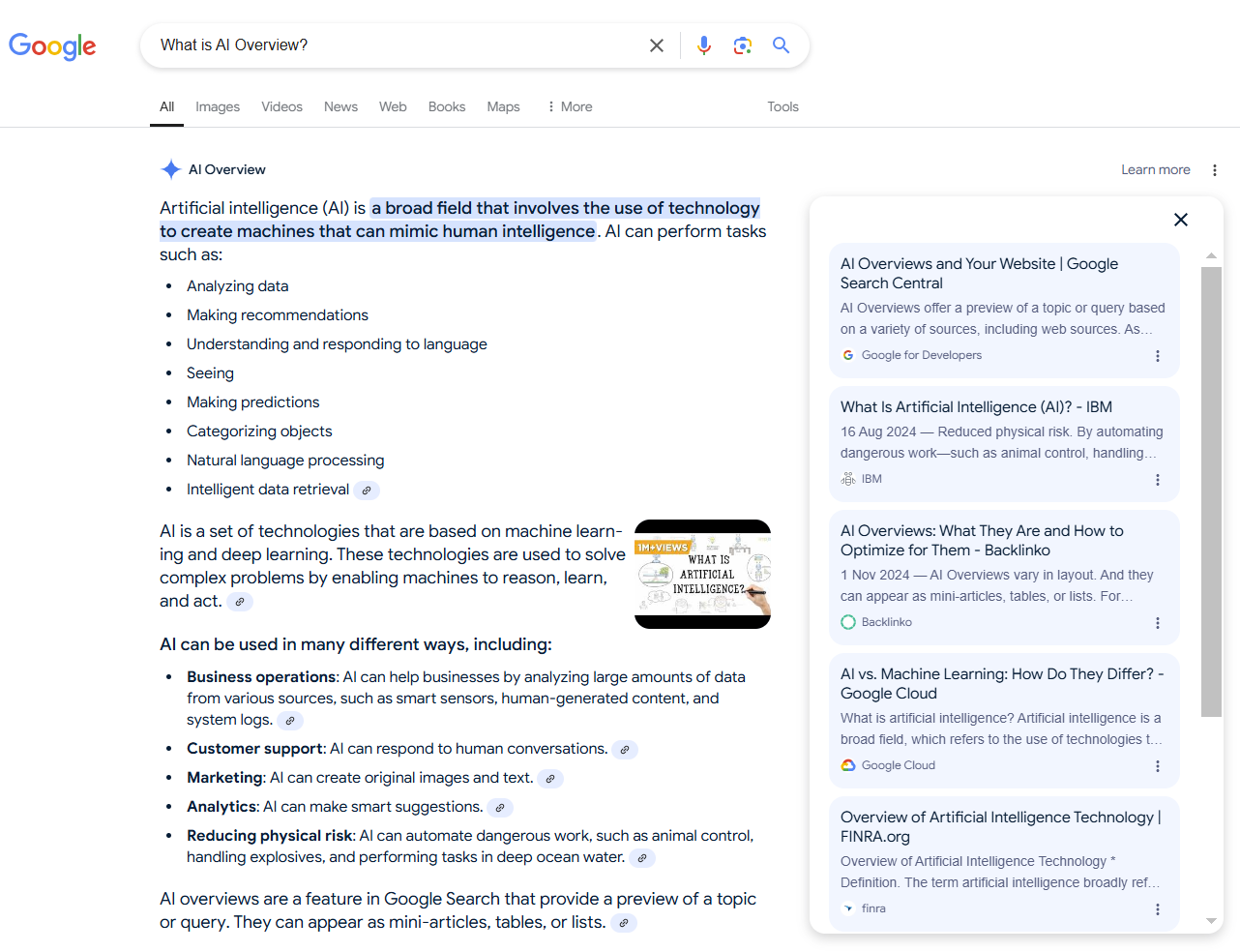Switch to the Images tab
Viewport: 1240px width, 952px height.
coord(218,106)
